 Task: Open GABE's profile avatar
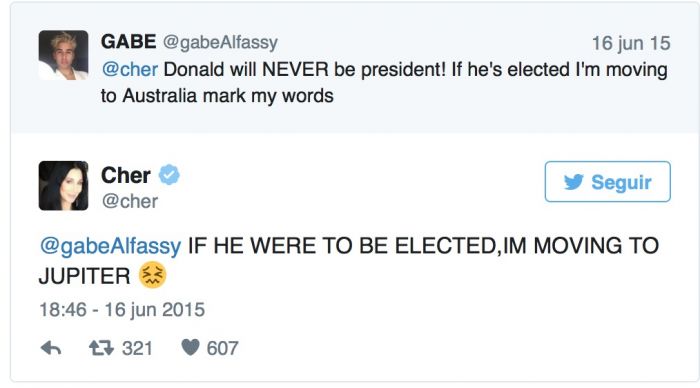point(63,55)
